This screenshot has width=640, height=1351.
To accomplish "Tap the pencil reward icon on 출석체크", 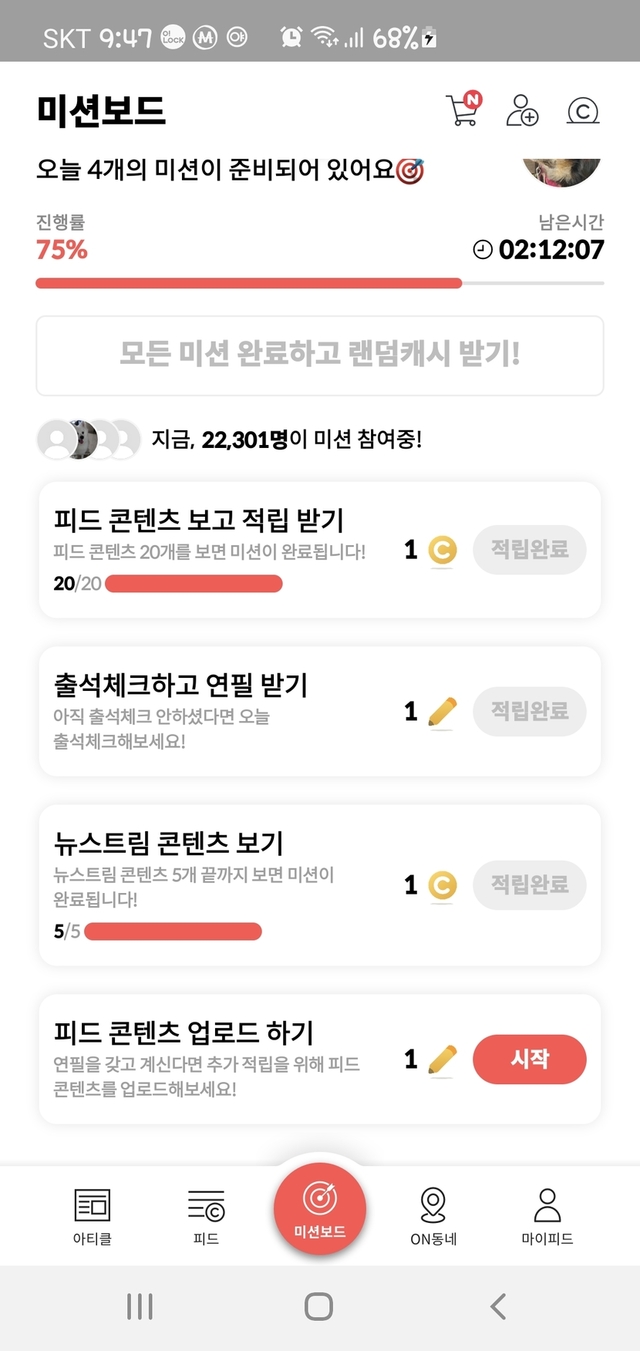I will (441, 711).
